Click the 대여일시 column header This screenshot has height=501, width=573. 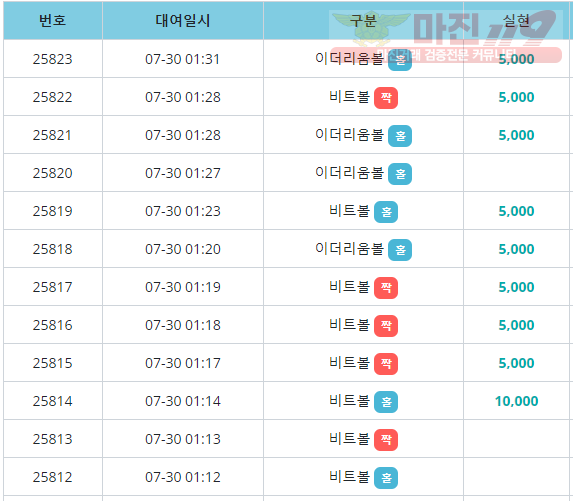(x=183, y=20)
